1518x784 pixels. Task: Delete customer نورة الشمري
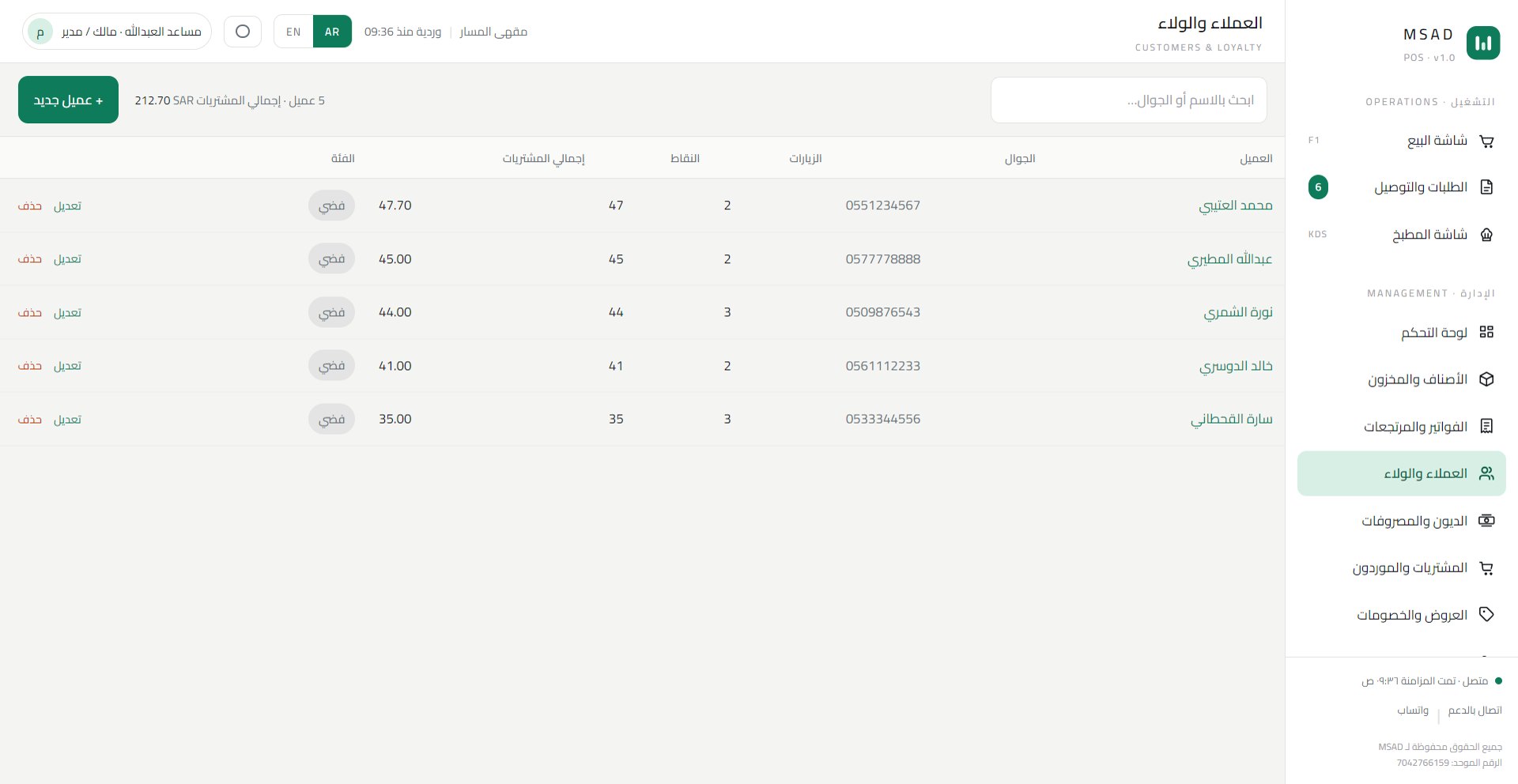pyautogui.click(x=30, y=312)
